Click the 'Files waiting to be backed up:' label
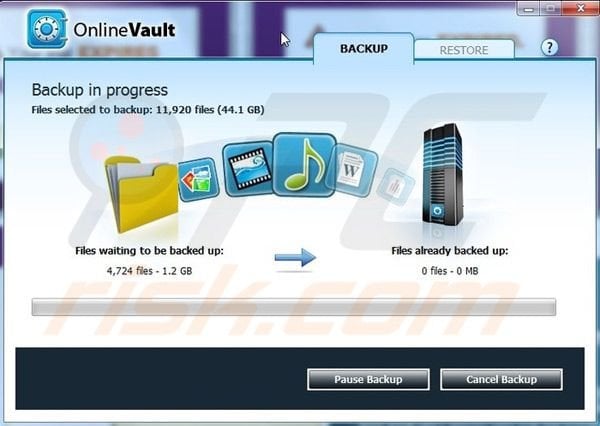 tap(149, 251)
